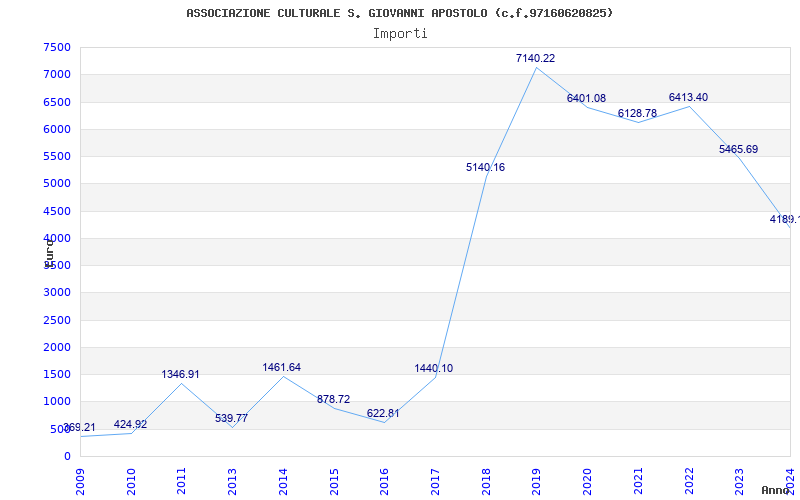This screenshot has height=500, width=800.
Task: Select the 424.92 data label
Action: 130,424
